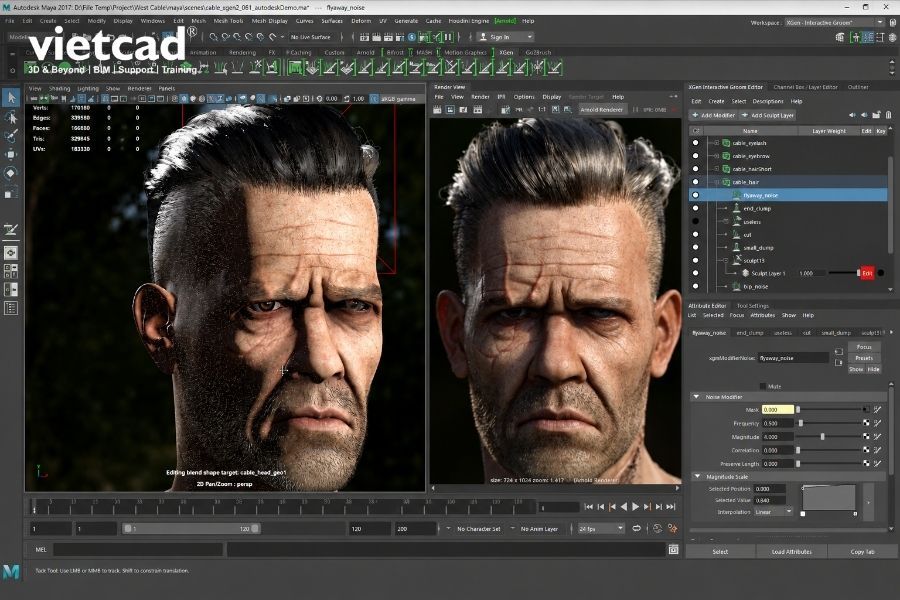Collapse the sculpt13 tree node
The height and width of the screenshot is (600, 900).
coord(726,261)
